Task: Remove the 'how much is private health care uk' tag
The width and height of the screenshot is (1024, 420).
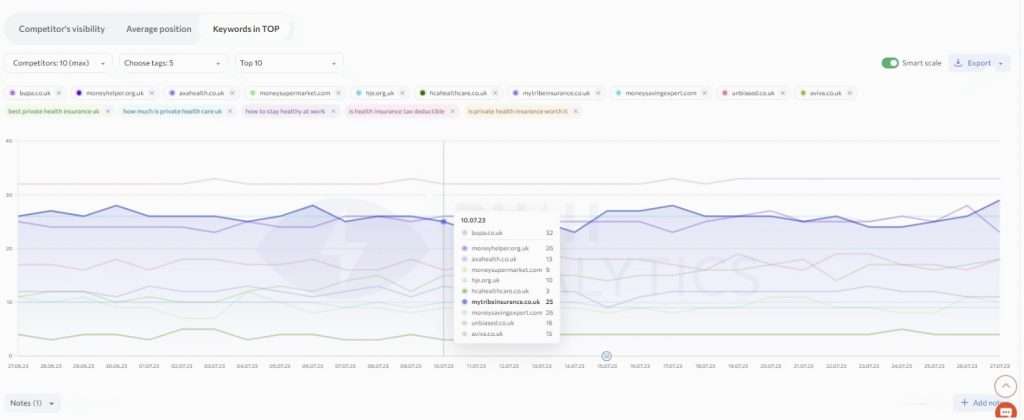Action: pos(230,112)
